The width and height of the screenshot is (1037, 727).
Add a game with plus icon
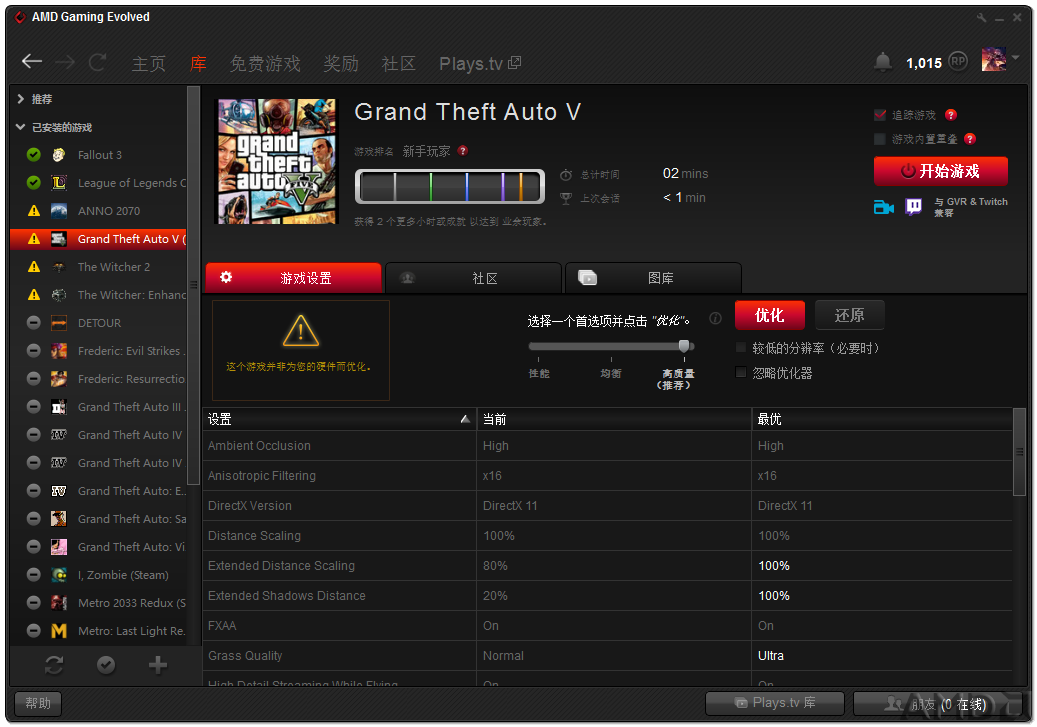pos(157,665)
